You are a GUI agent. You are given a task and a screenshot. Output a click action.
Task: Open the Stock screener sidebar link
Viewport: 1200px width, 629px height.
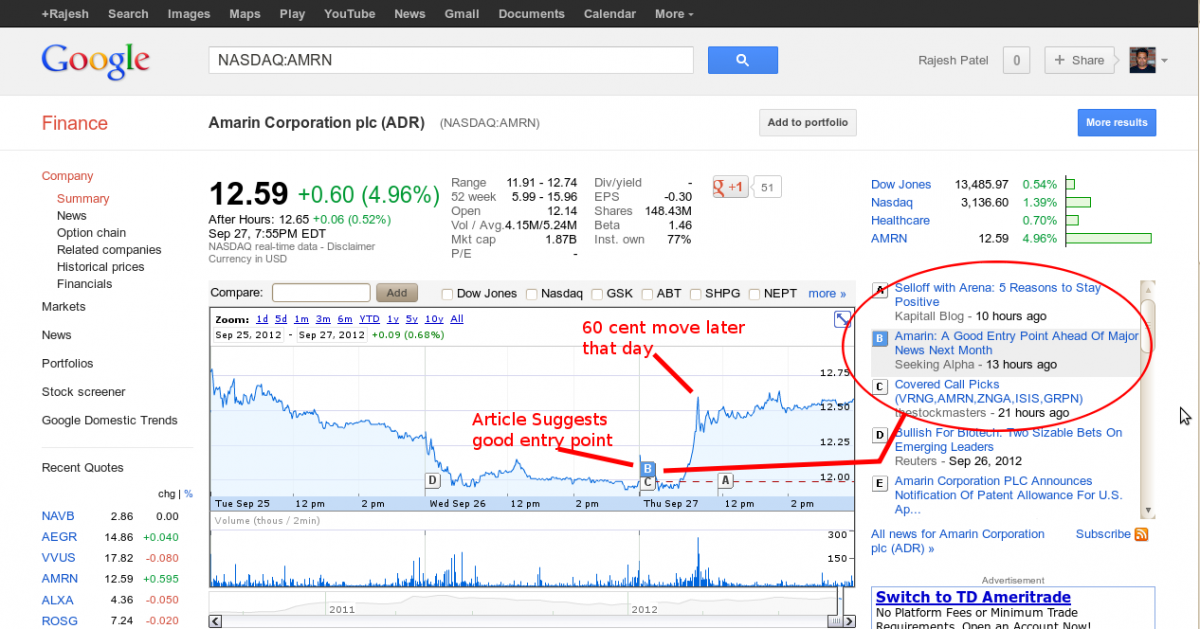click(84, 392)
